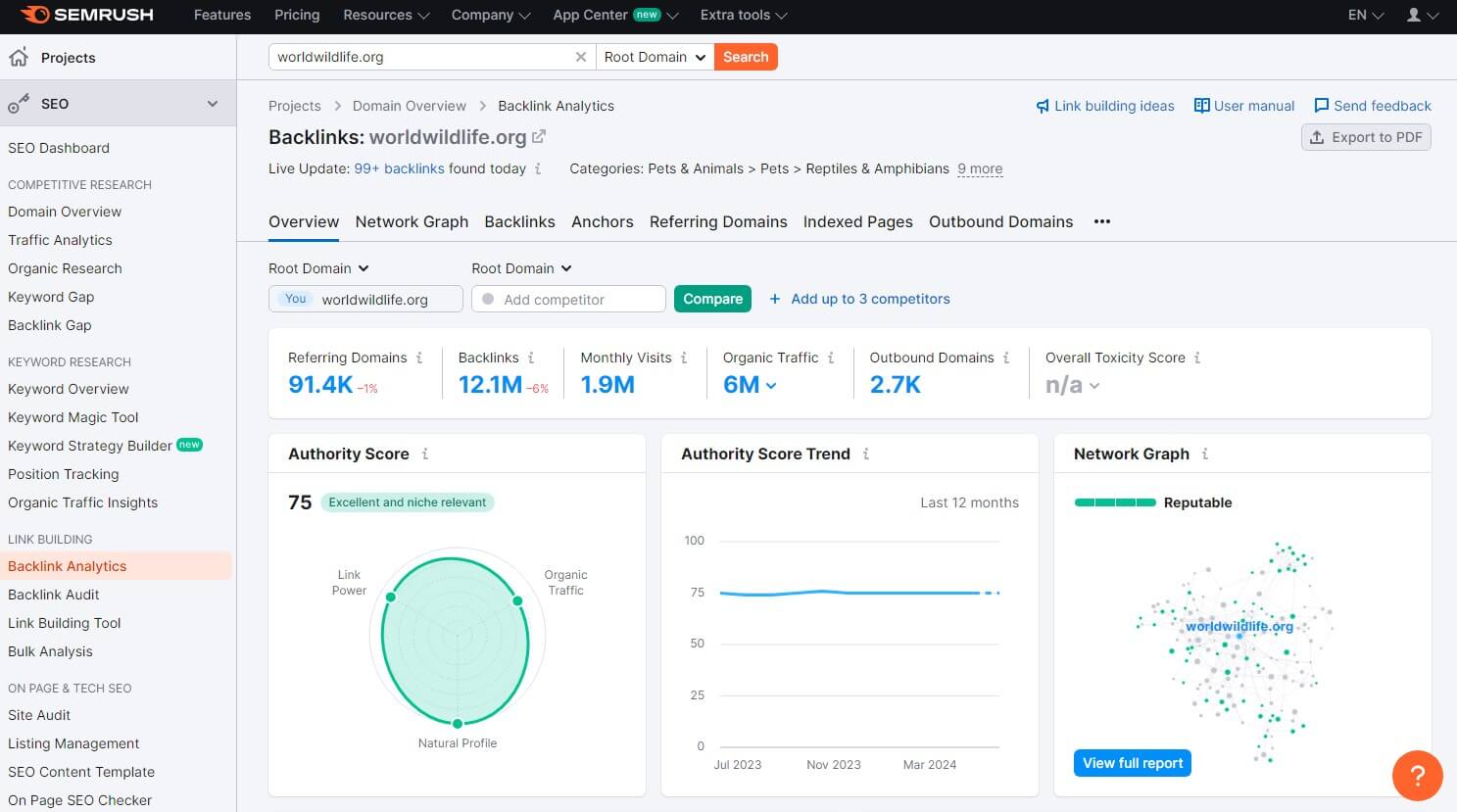Show Live Update info icon
Screen dimensions: 1457x812
538,168
